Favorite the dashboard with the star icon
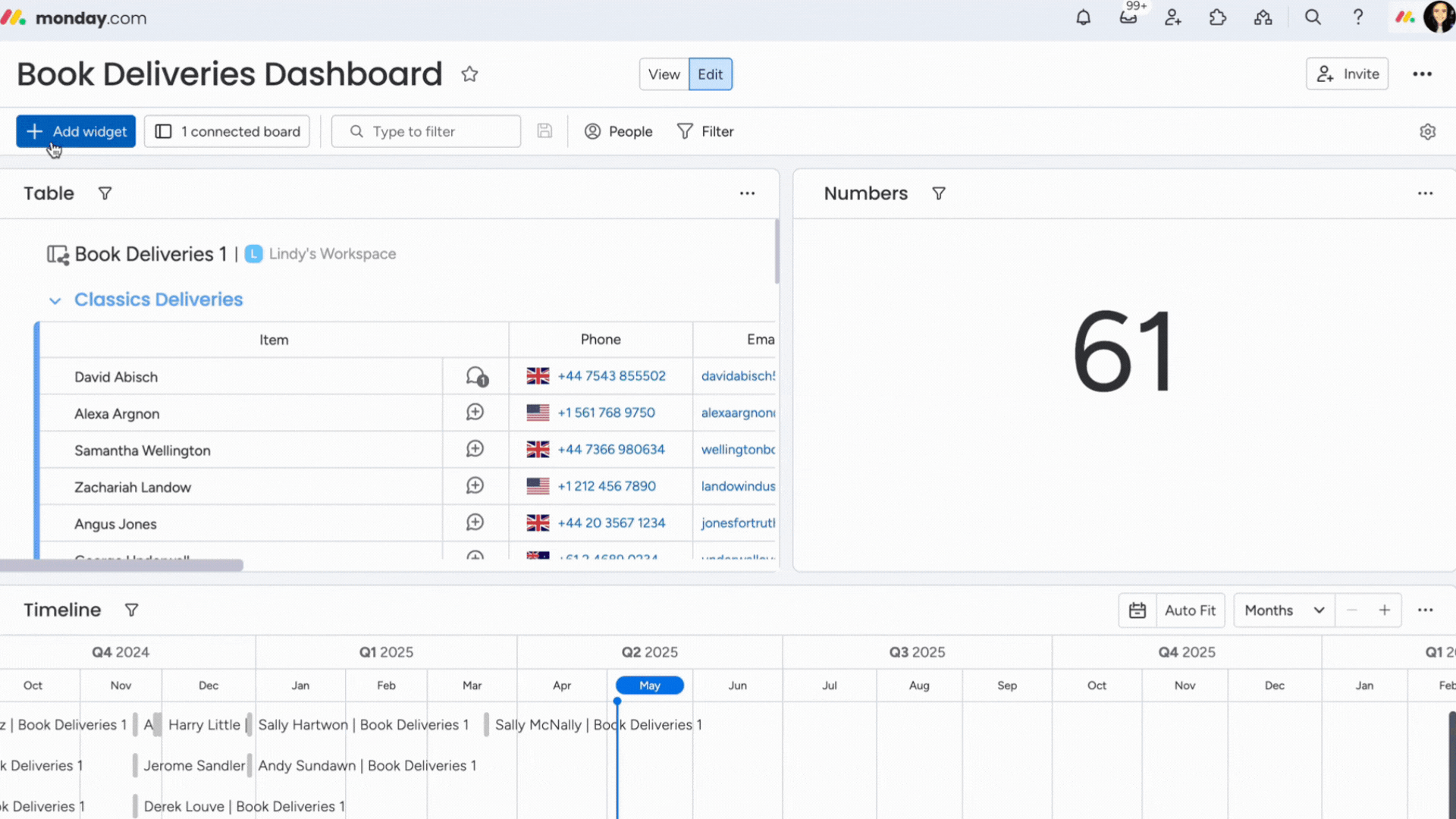Screen dimensions: 1456x819 (469, 74)
